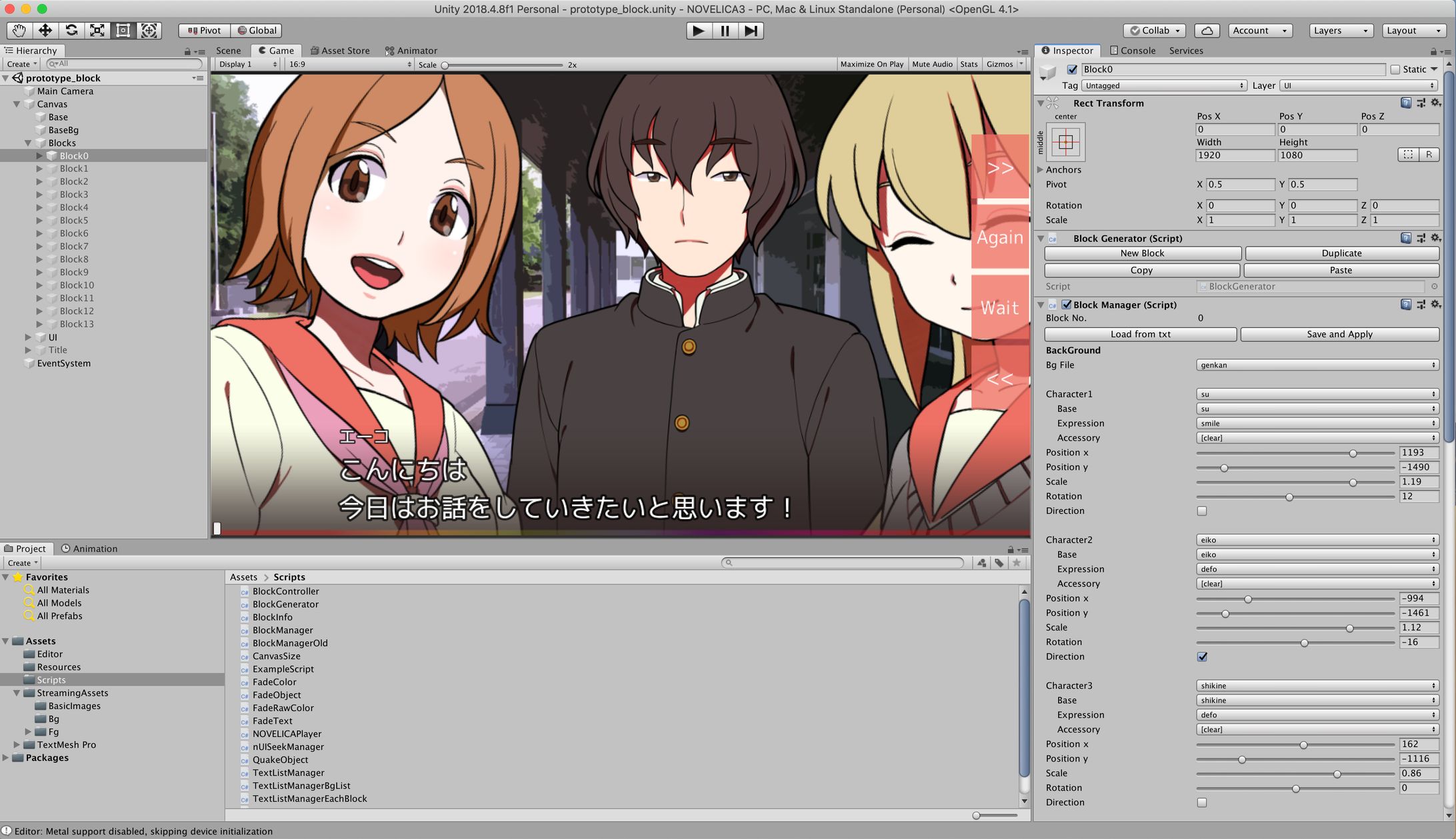The image size is (1456, 839).
Task: Click the Hierarchy search field
Action: click(124, 64)
